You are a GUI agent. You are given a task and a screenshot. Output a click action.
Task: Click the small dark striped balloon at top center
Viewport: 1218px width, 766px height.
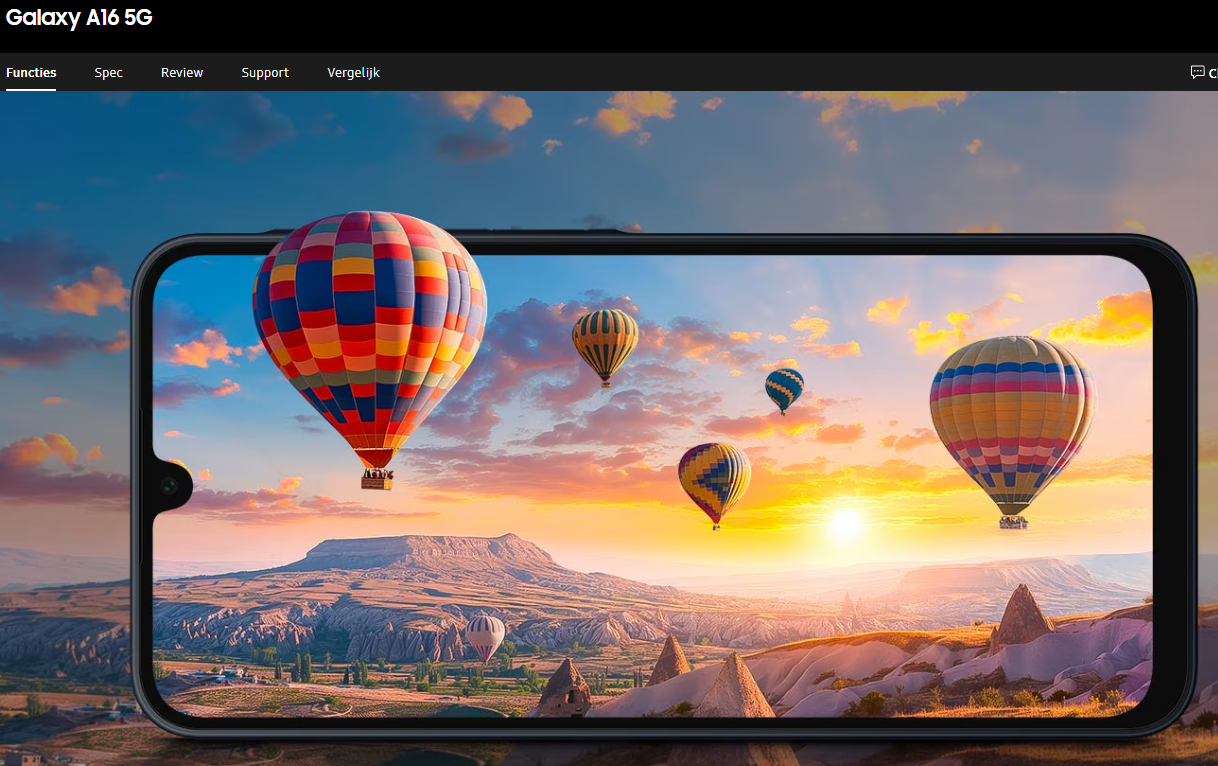(x=605, y=341)
